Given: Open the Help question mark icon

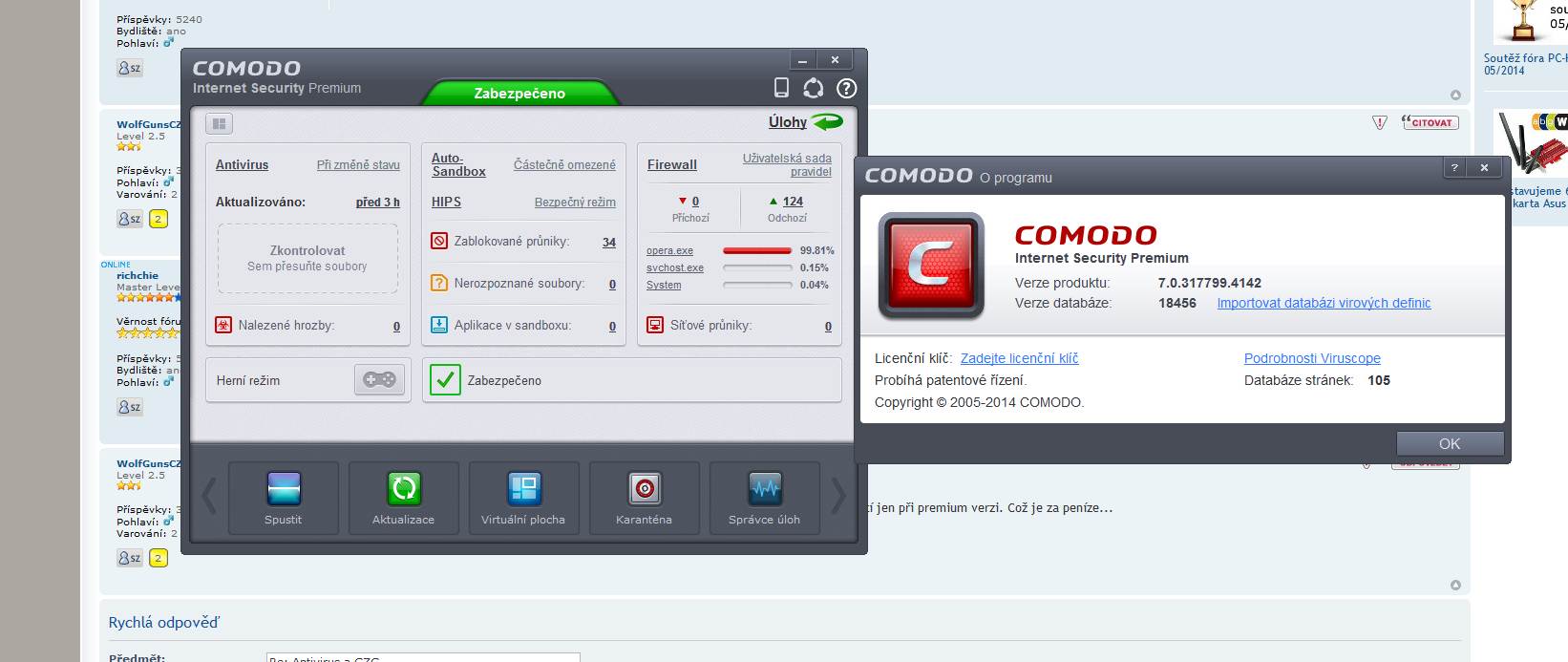Looking at the screenshot, I should click(846, 88).
